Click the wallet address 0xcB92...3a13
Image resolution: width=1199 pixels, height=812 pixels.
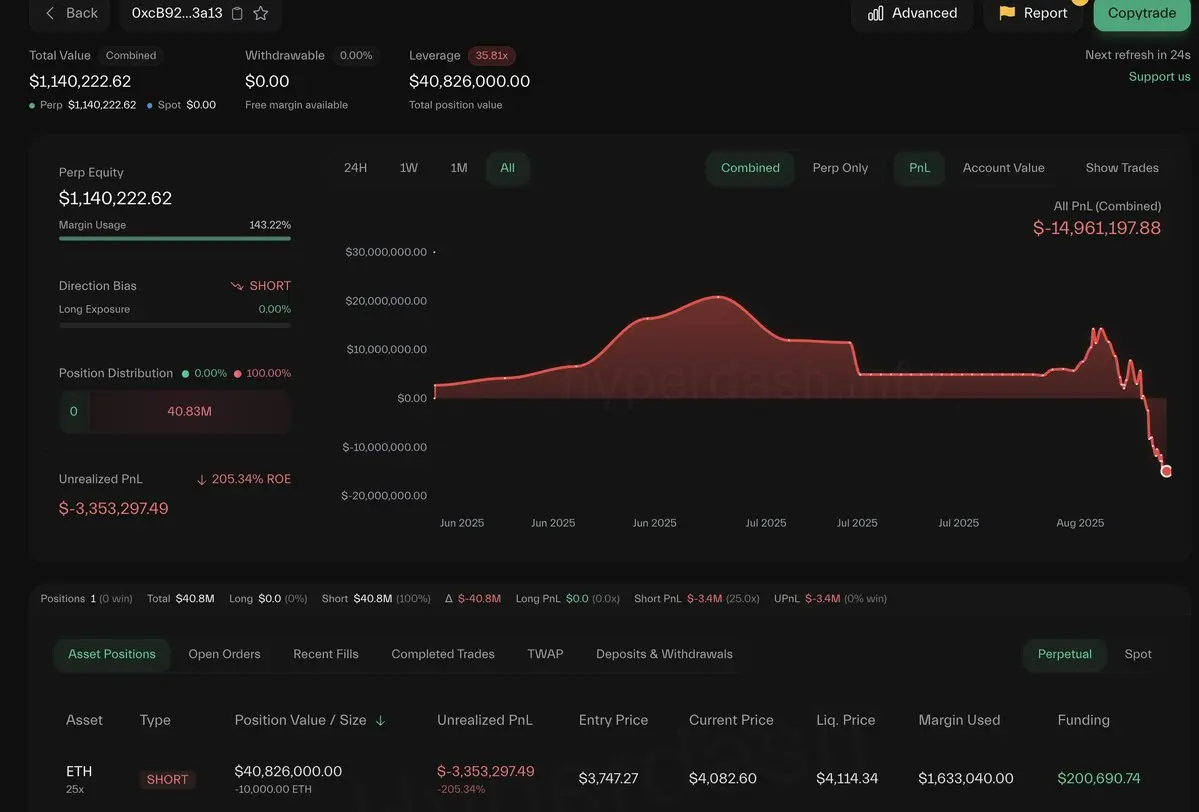177,13
